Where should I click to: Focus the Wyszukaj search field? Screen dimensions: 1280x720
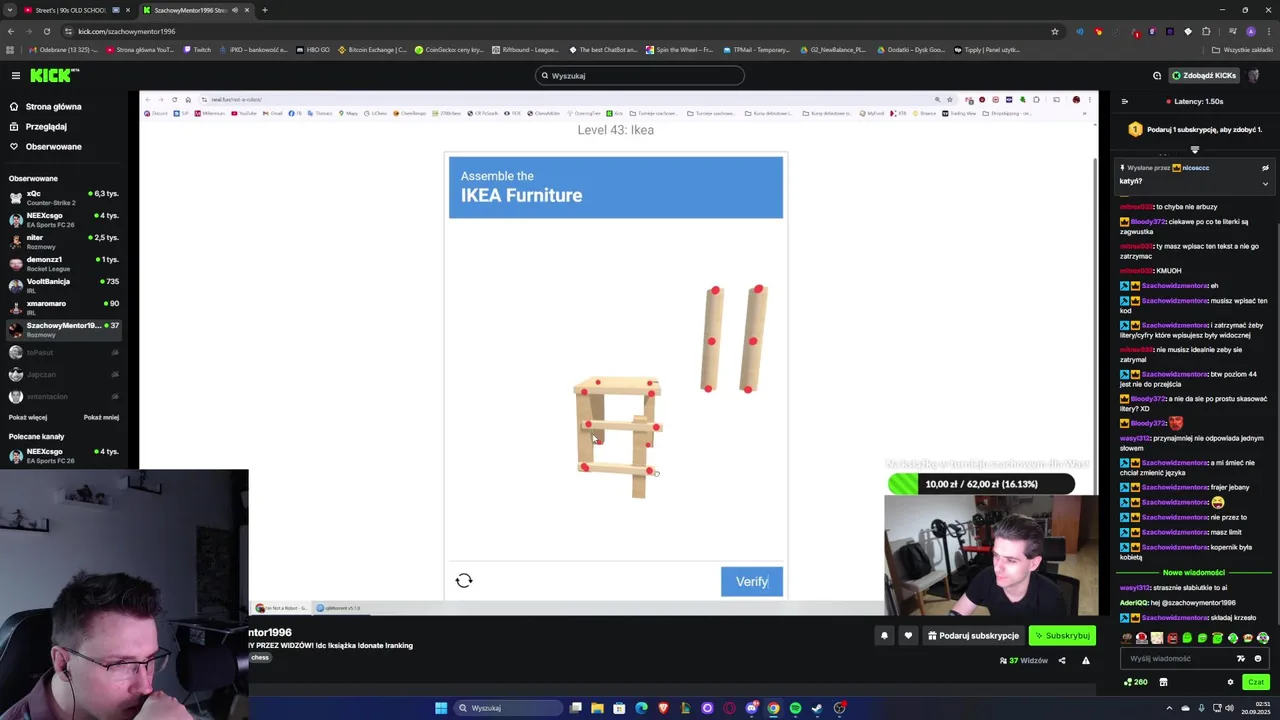click(640, 75)
